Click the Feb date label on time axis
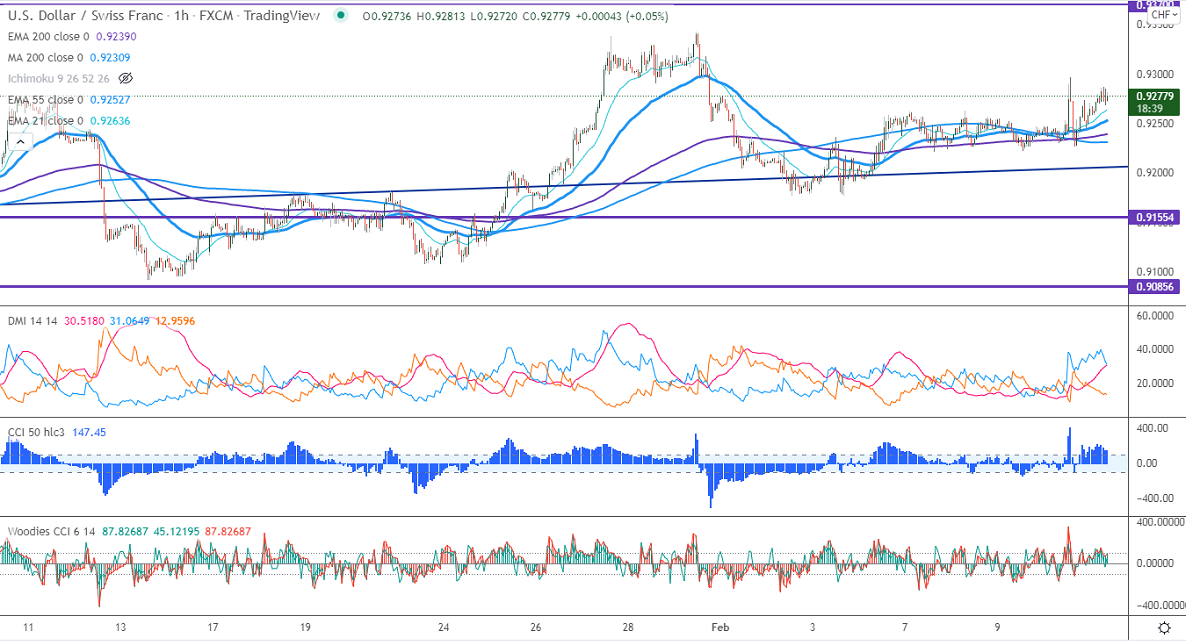The image size is (1186, 642). (x=720, y=628)
